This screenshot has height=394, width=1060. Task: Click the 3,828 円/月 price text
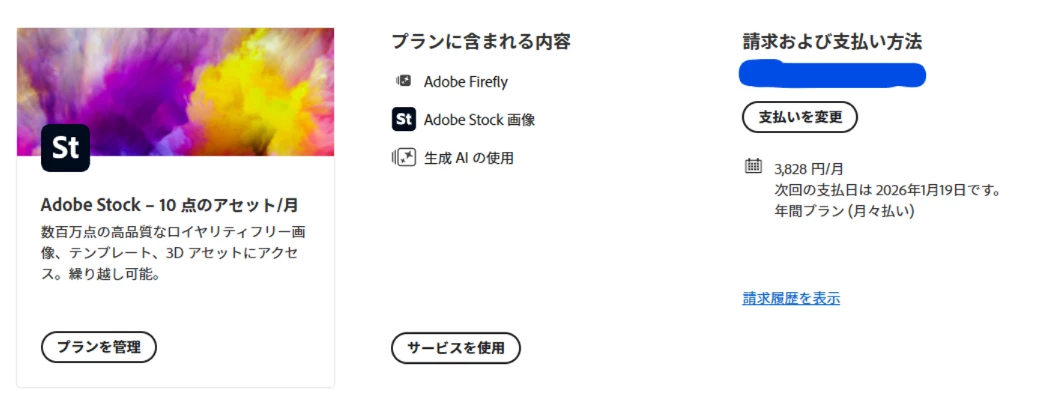click(809, 170)
